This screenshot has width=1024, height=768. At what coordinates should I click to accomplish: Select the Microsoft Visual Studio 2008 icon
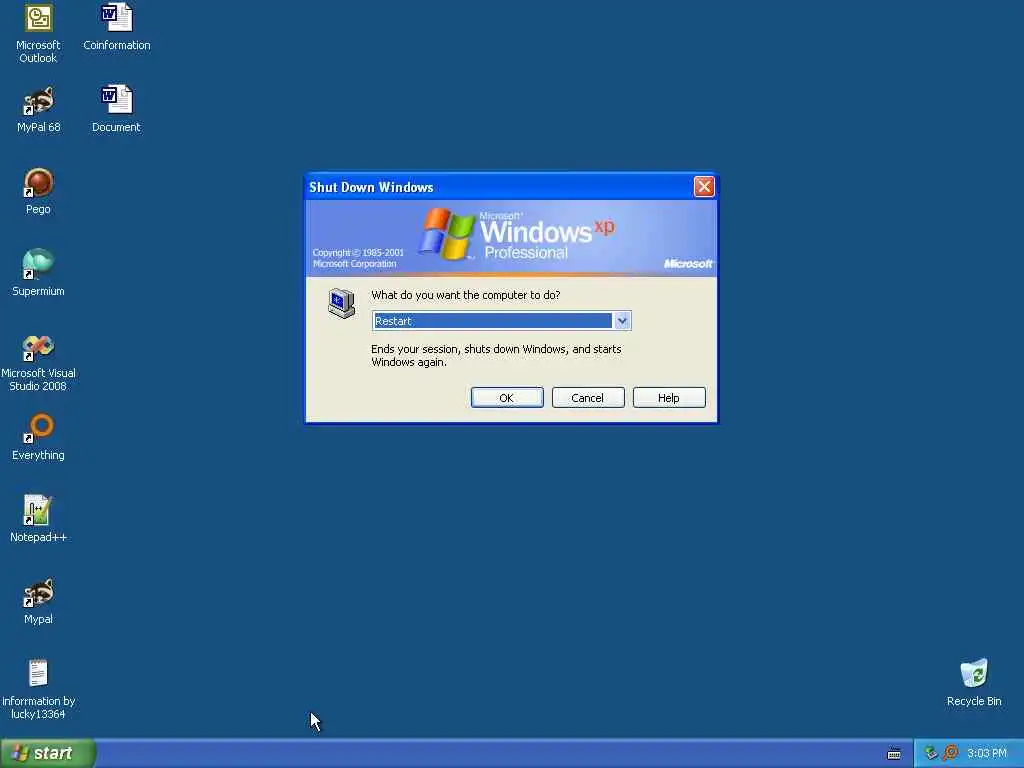[x=38, y=362]
